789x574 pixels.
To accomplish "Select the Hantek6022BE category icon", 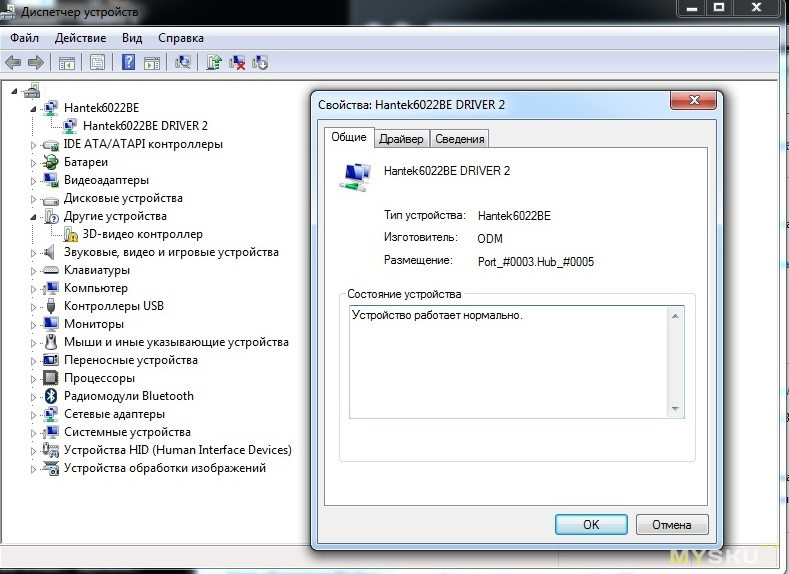I will 51,108.
